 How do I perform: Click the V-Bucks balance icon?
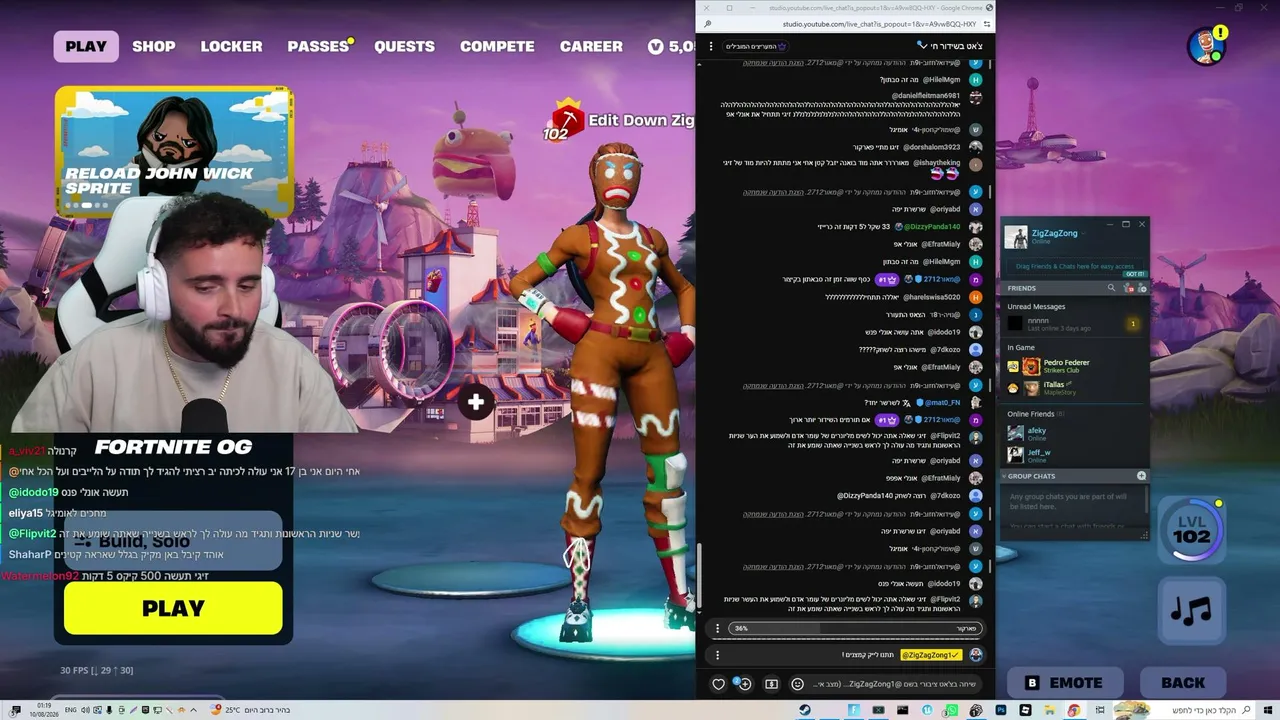coord(656,46)
